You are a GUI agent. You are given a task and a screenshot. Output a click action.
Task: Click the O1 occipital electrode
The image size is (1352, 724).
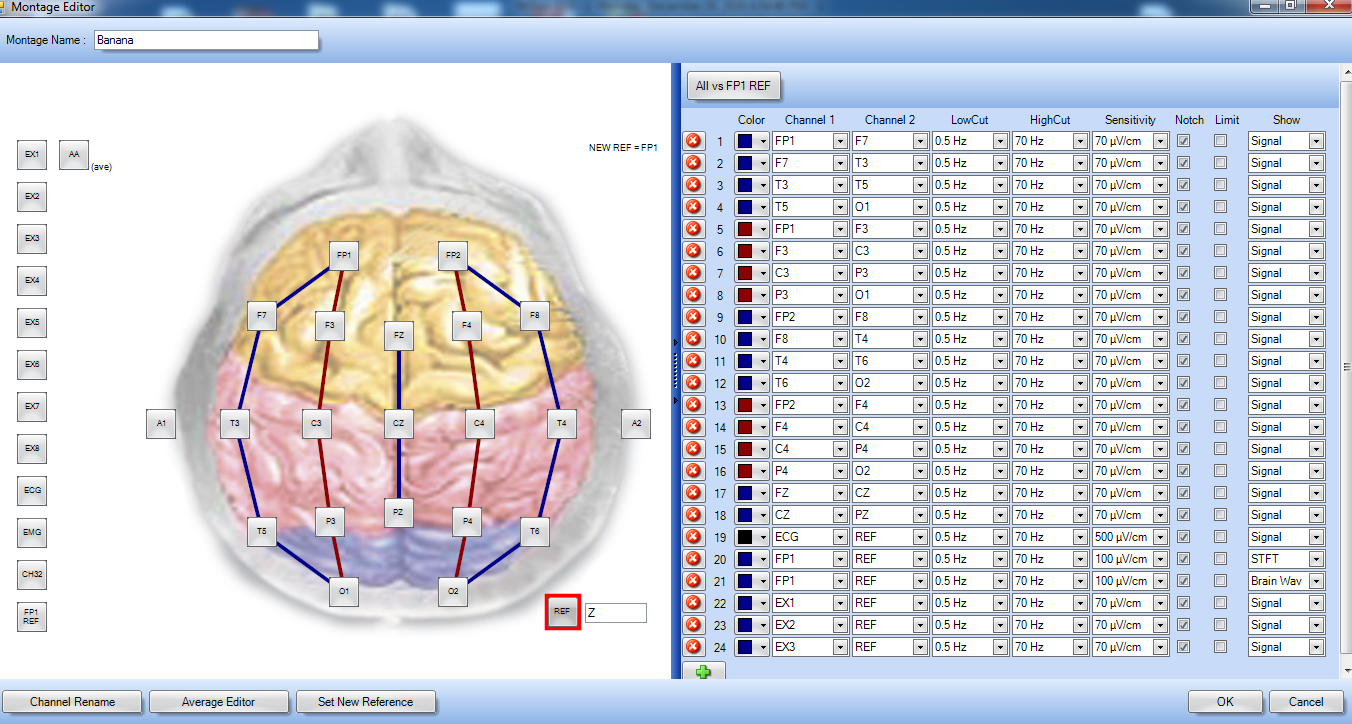coord(343,592)
